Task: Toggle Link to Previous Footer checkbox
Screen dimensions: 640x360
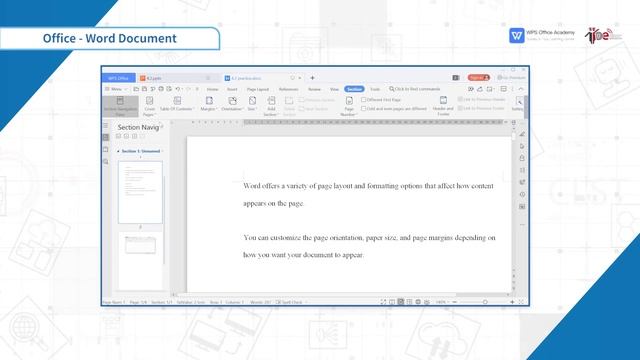Action: tap(460, 108)
